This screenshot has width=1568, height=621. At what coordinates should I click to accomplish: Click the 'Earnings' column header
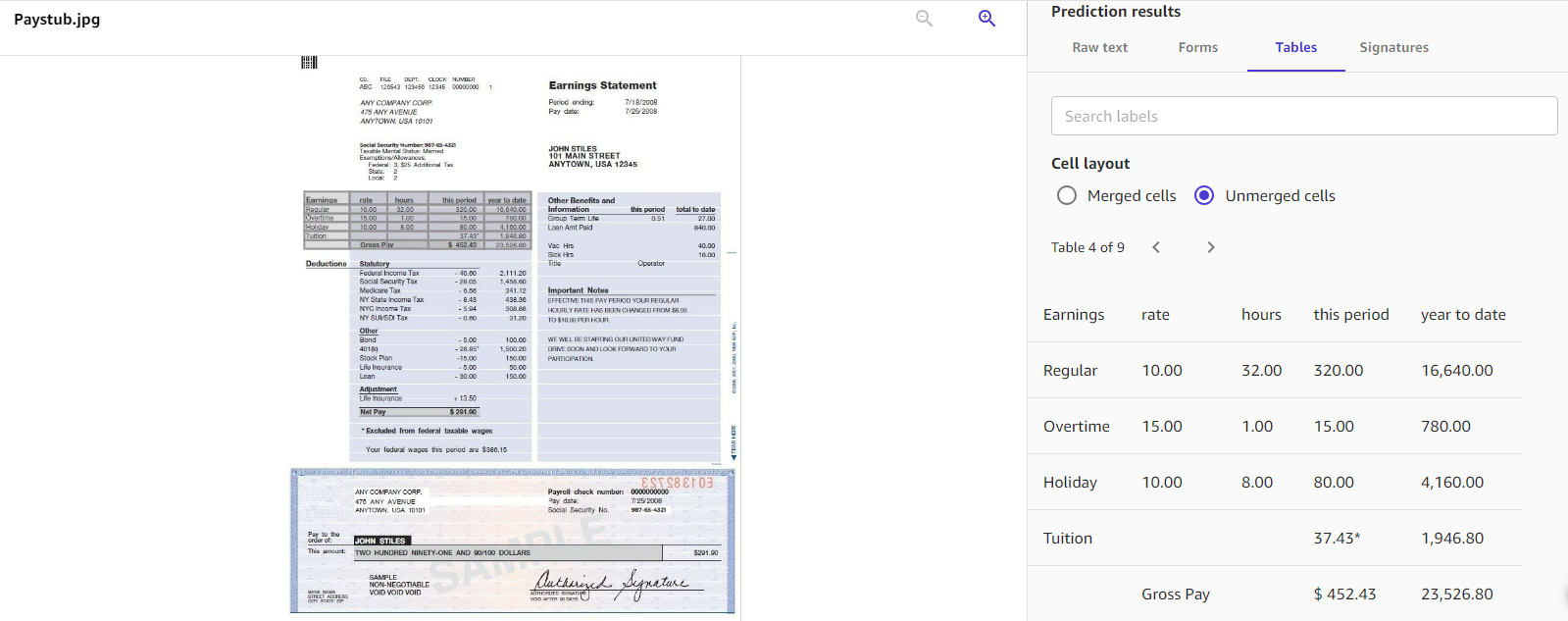pos(1073,315)
